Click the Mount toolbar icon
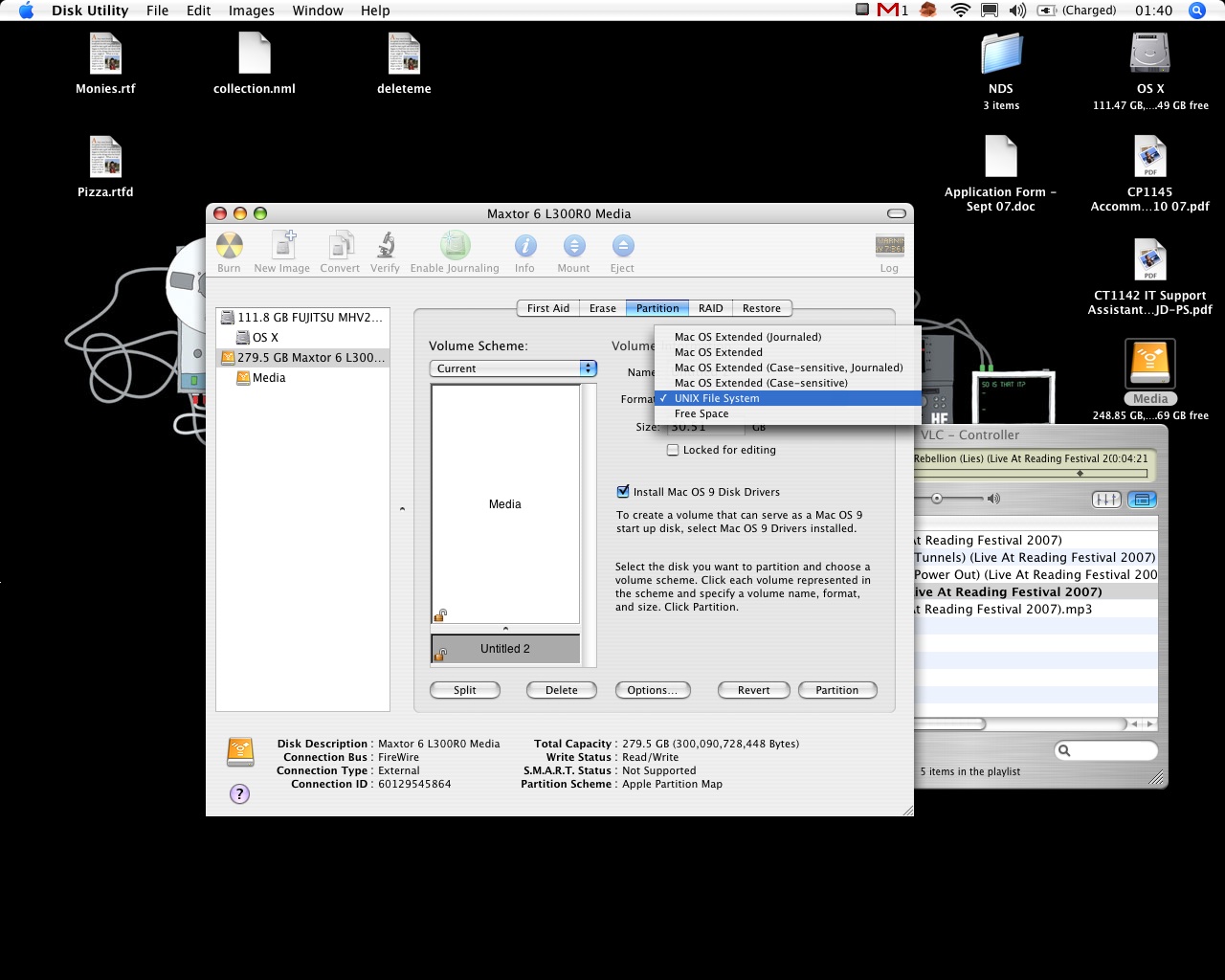 573,246
